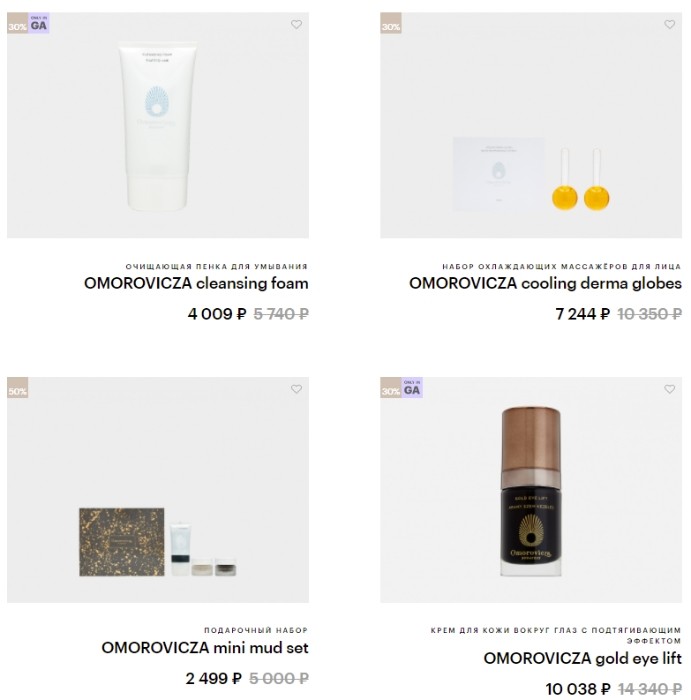Click the 50% discount badge on mud set
The height and width of the screenshot is (700, 691).
pos(17,388)
